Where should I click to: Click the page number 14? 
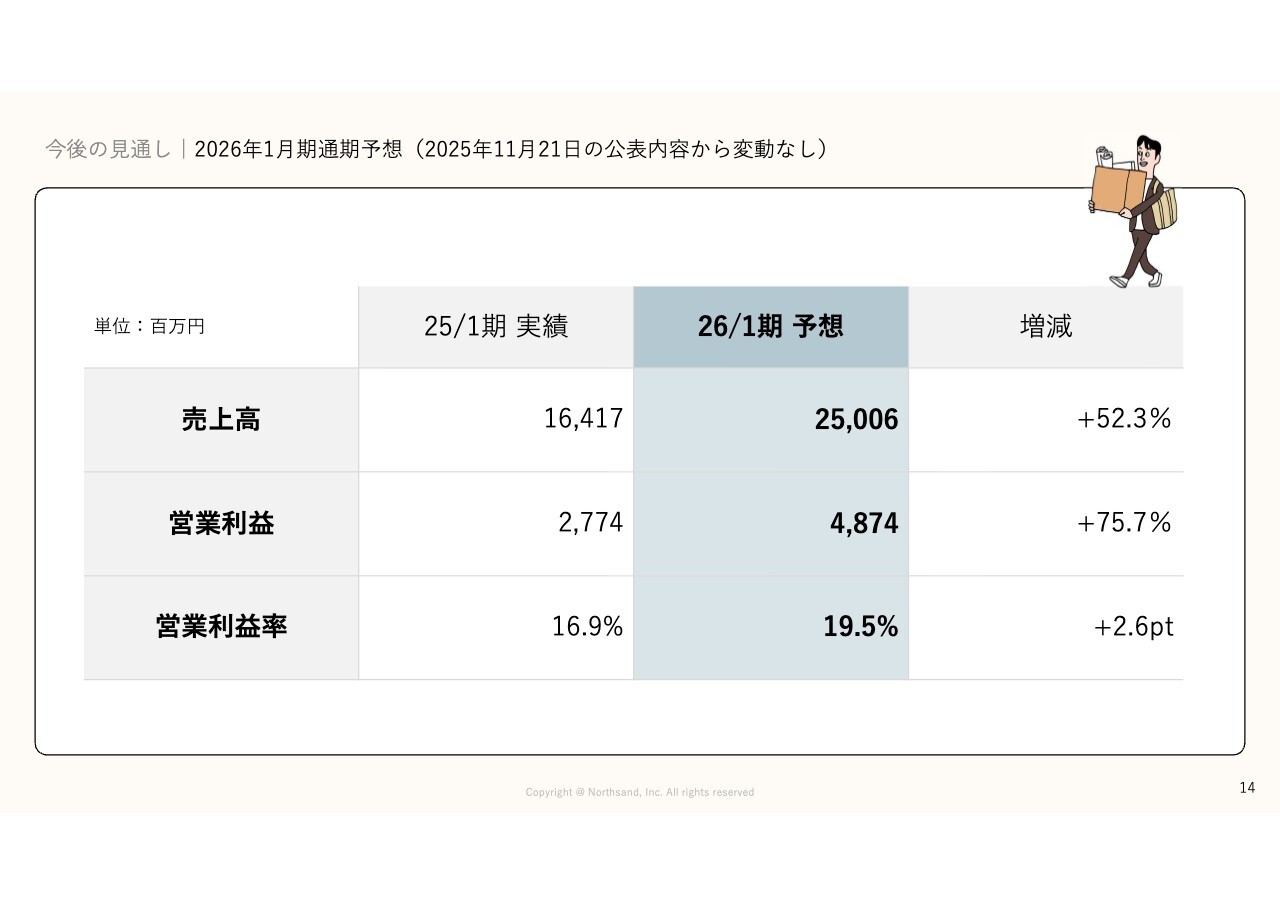click(x=1246, y=788)
